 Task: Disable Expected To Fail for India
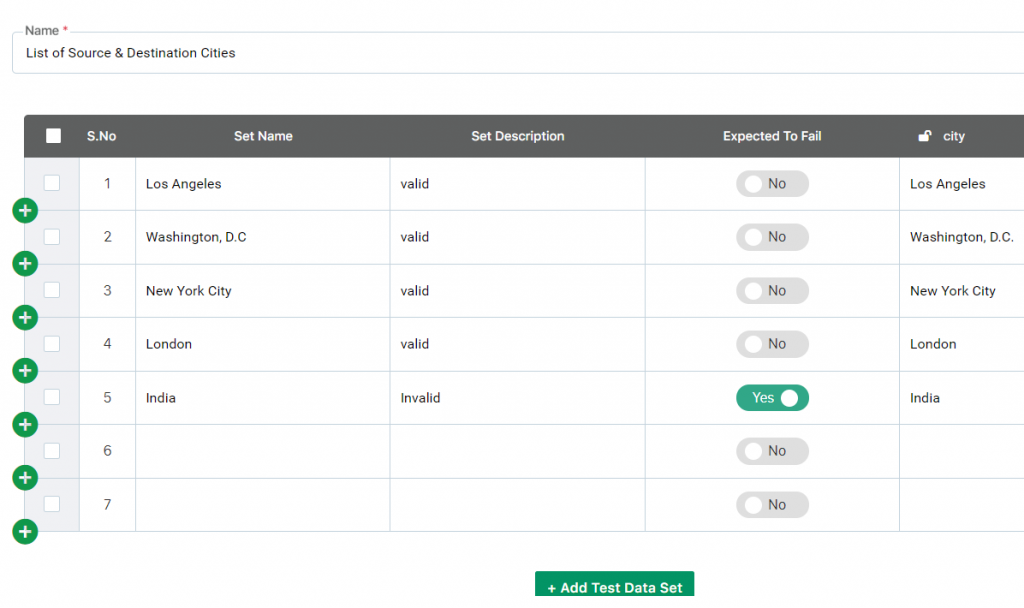[772, 398]
